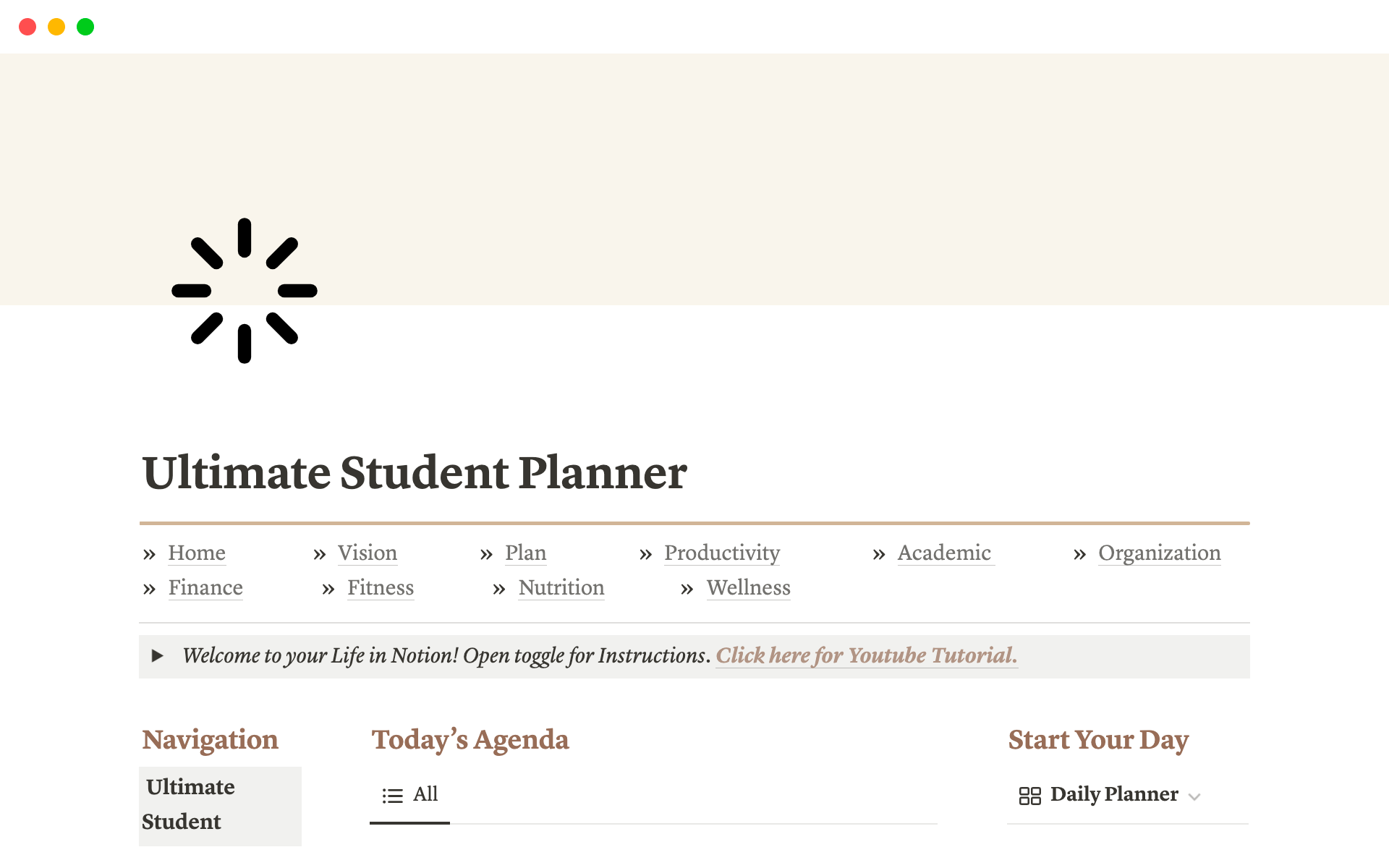Click the gallery grid icon beside Daily Planner

(1029, 796)
